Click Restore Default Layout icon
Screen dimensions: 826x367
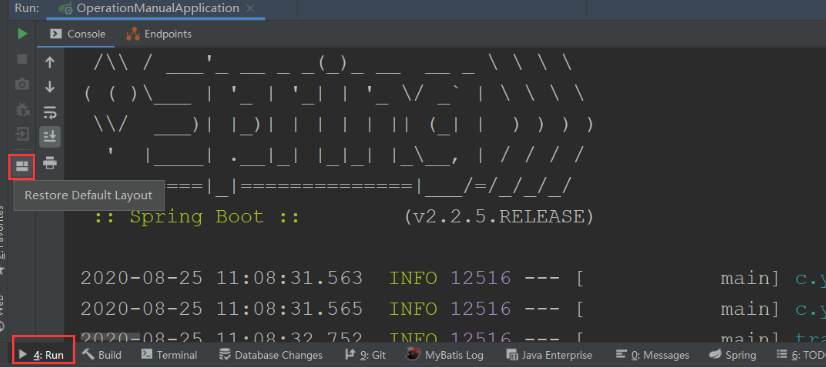pos(22,167)
